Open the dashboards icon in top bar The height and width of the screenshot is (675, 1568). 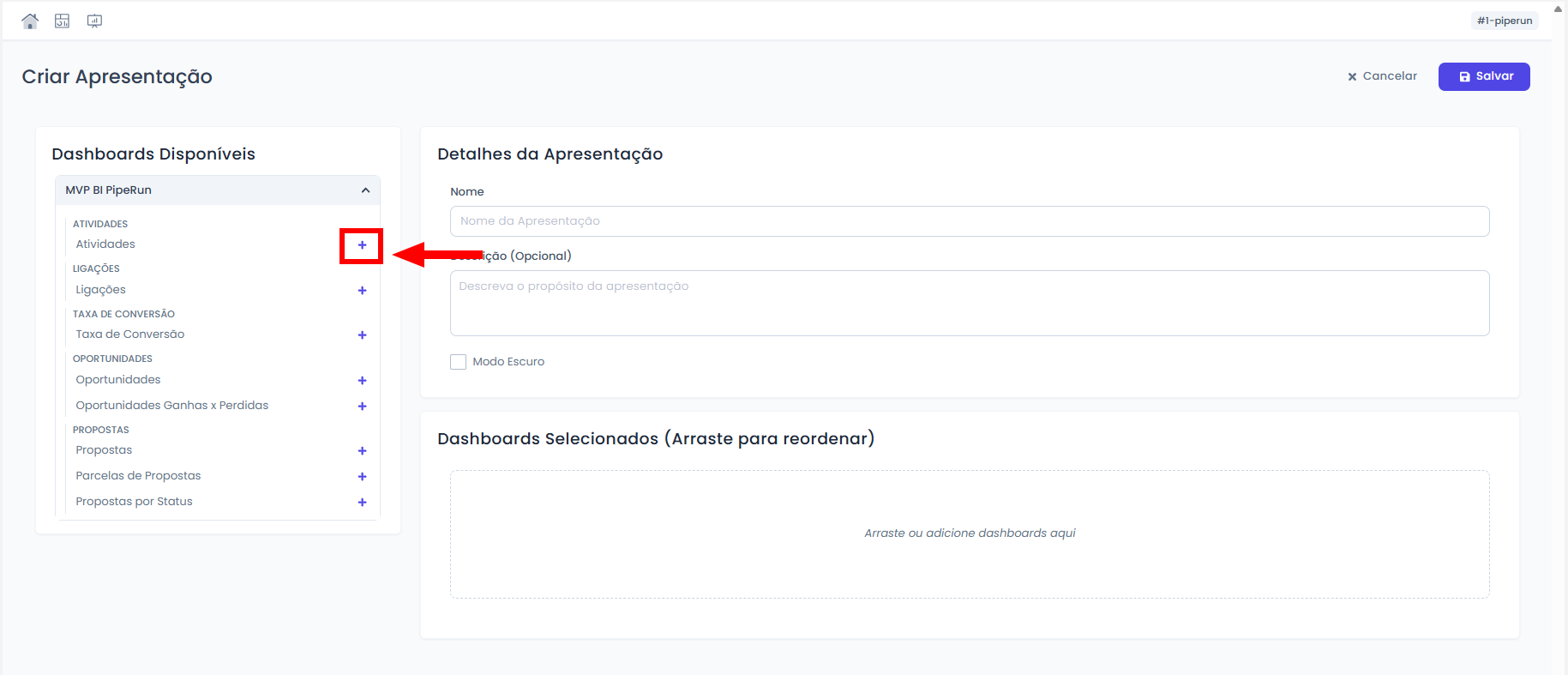pyautogui.click(x=62, y=21)
